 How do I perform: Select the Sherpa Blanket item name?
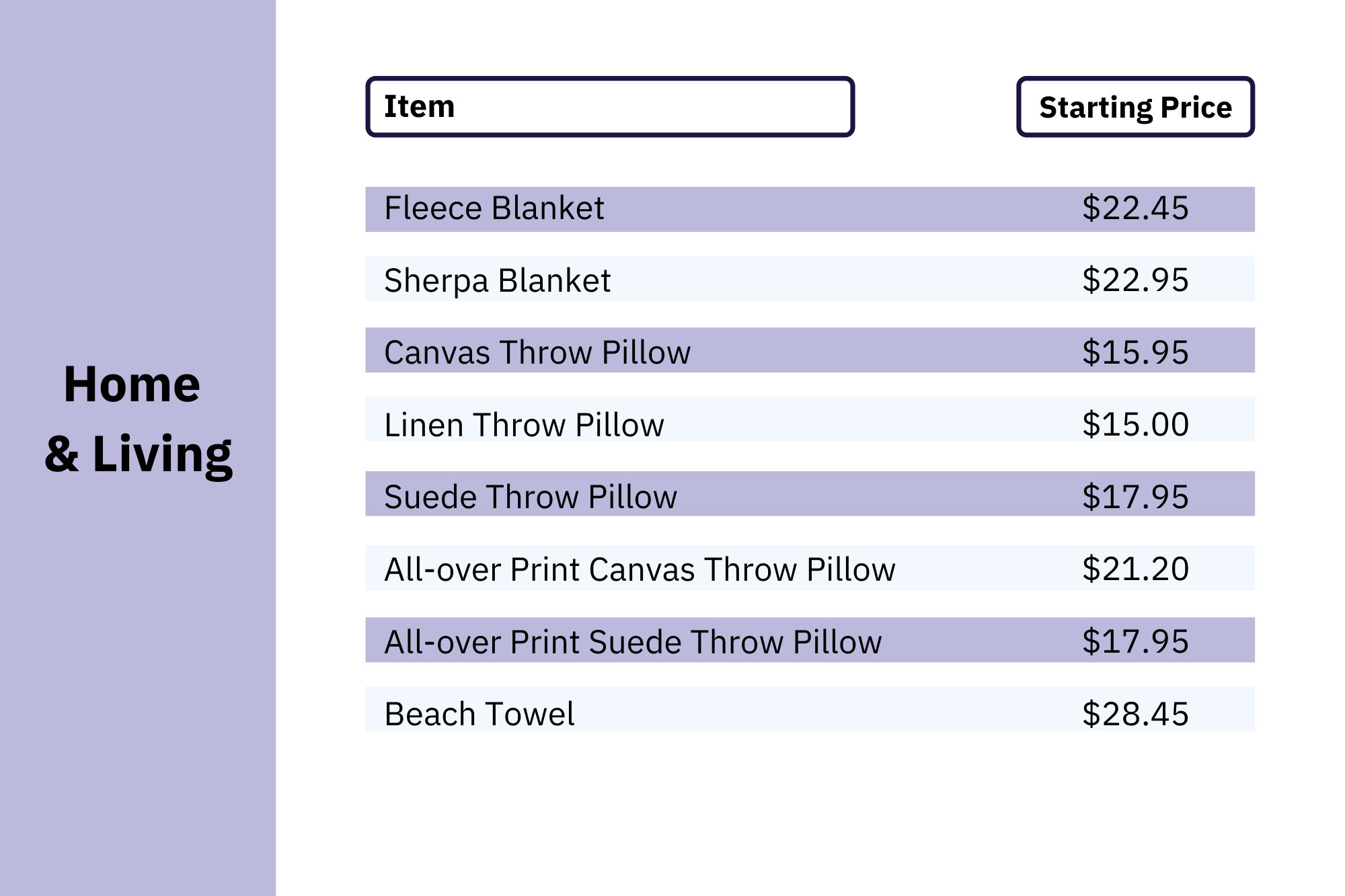pyautogui.click(x=497, y=280)
